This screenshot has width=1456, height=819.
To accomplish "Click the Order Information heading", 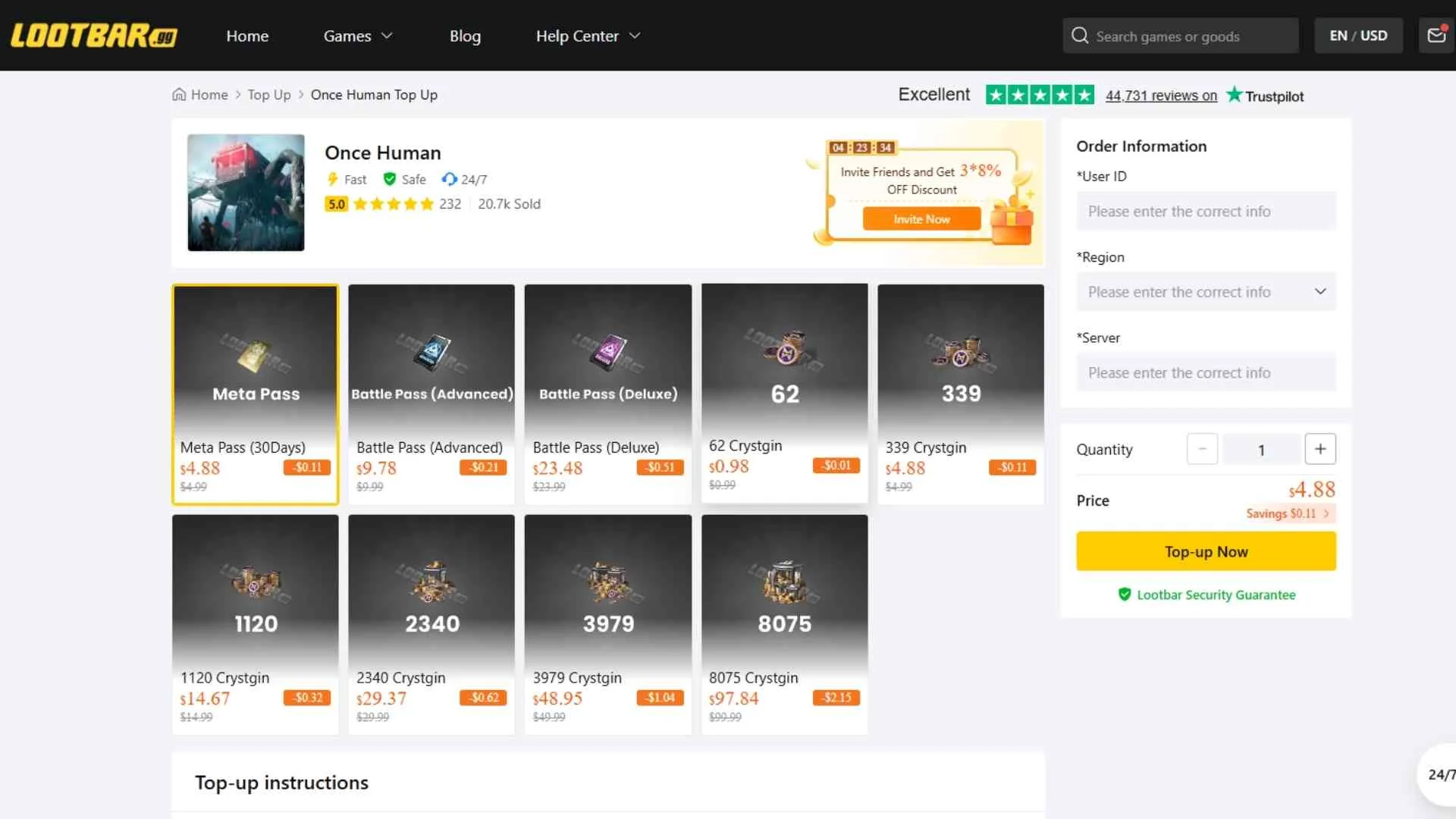I will (1141, 146).
